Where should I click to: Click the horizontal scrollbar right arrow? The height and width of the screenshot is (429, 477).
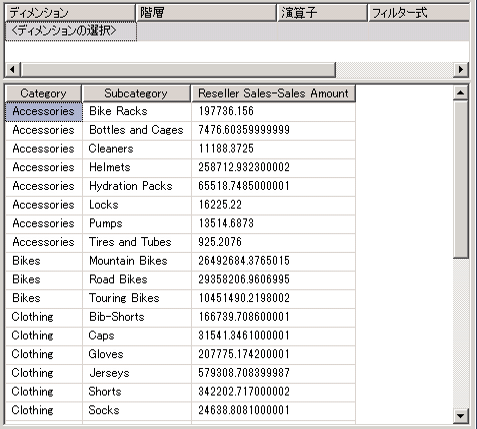click(461, 70)
